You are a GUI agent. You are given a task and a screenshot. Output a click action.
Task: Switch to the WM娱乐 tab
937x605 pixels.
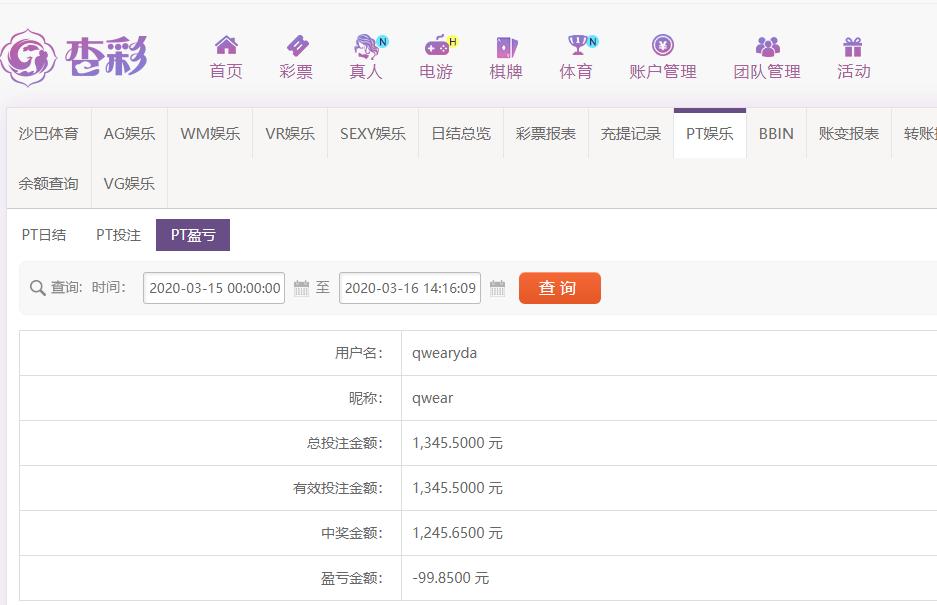pos(210,134)
